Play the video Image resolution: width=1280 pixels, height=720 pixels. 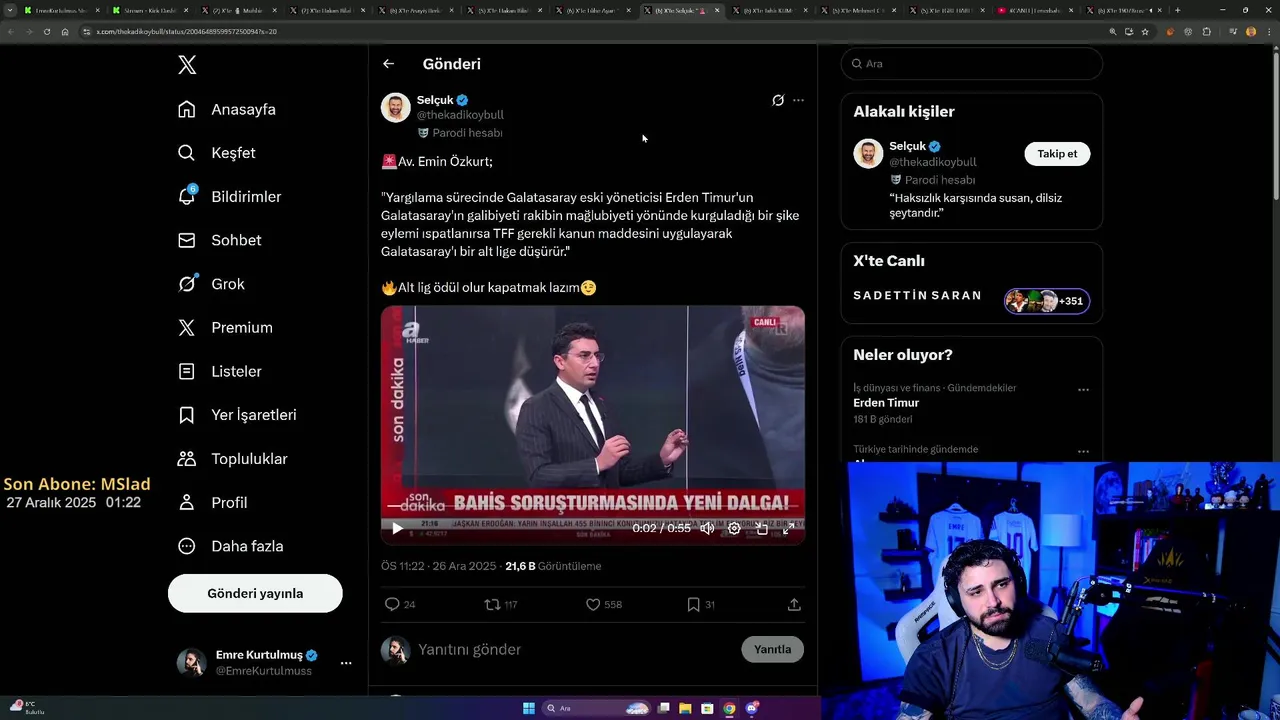pos(397,528)
